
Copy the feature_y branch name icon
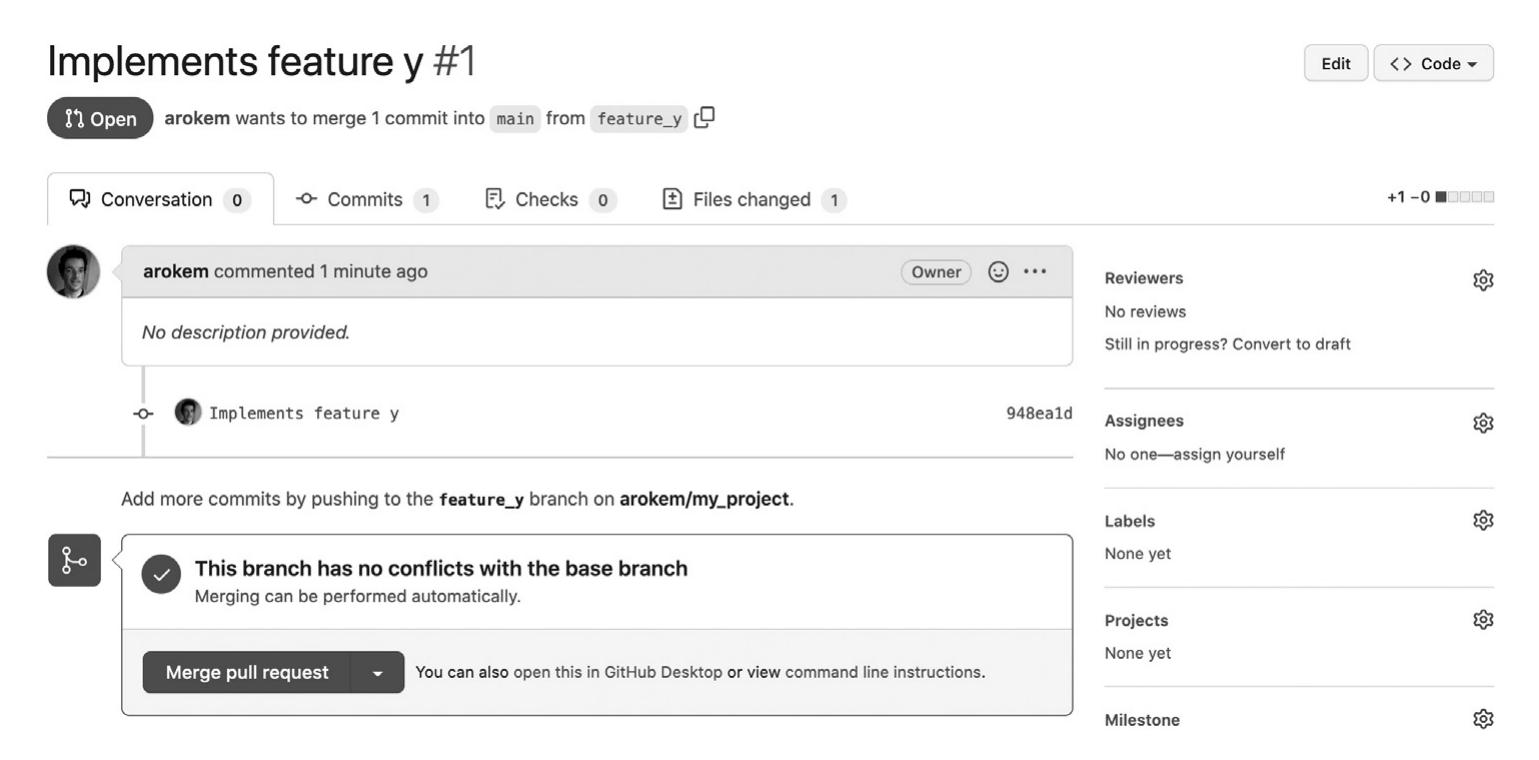(704, 118)
